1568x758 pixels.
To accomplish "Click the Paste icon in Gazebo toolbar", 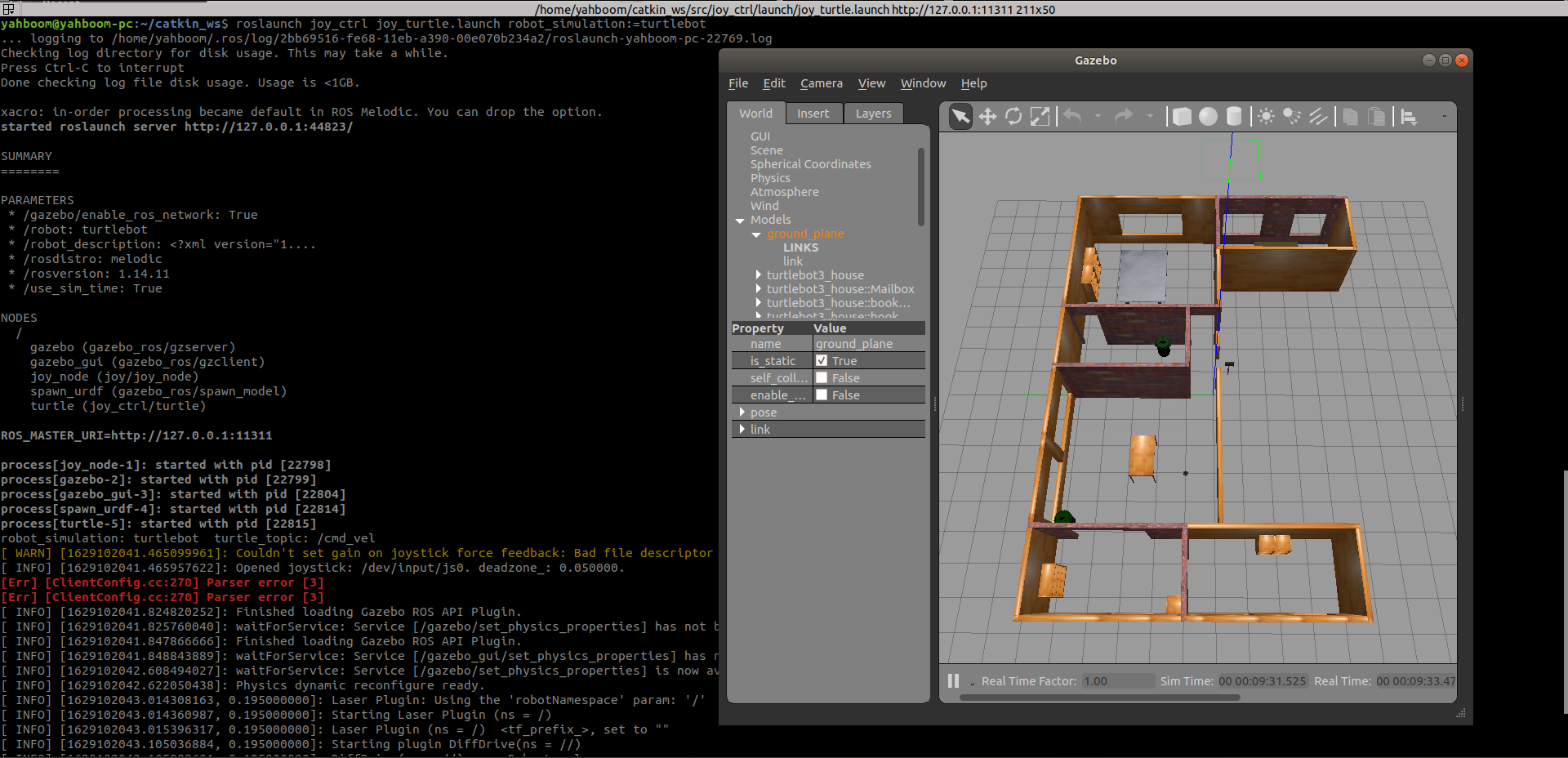I will 1377,117.
